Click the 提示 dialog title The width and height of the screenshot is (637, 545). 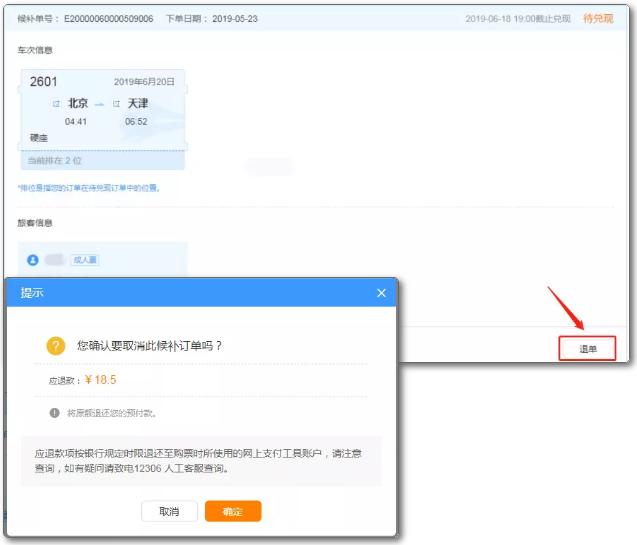32,292
